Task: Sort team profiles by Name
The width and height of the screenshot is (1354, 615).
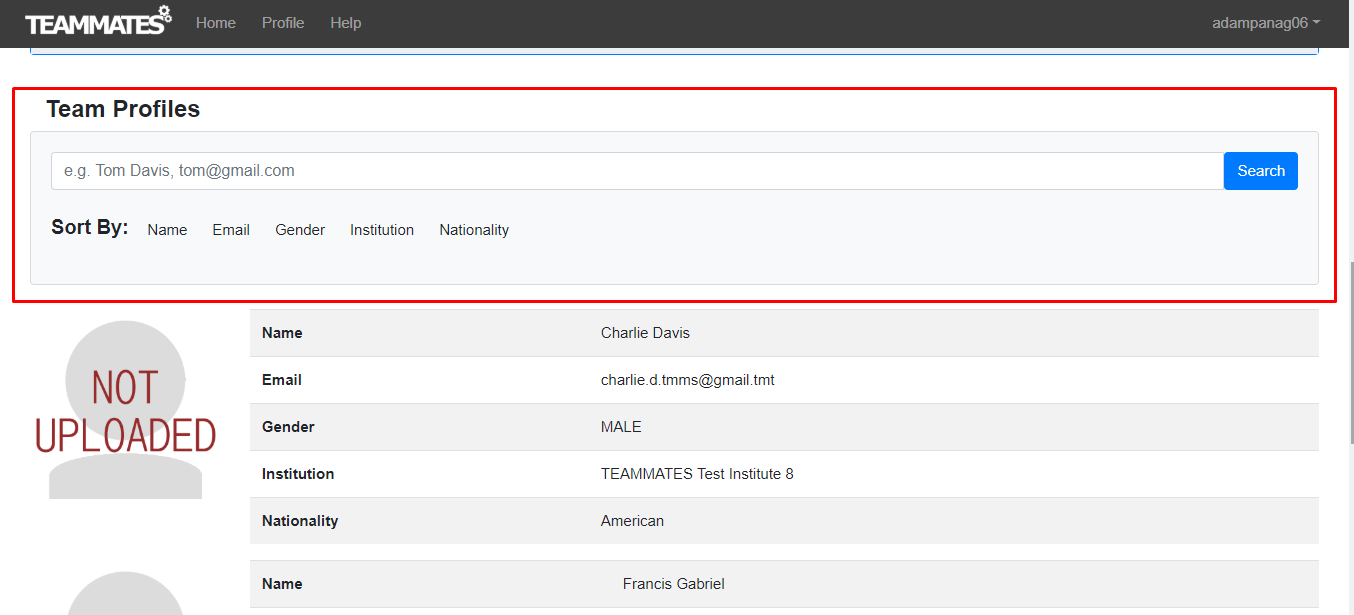Action: [167, 230]
